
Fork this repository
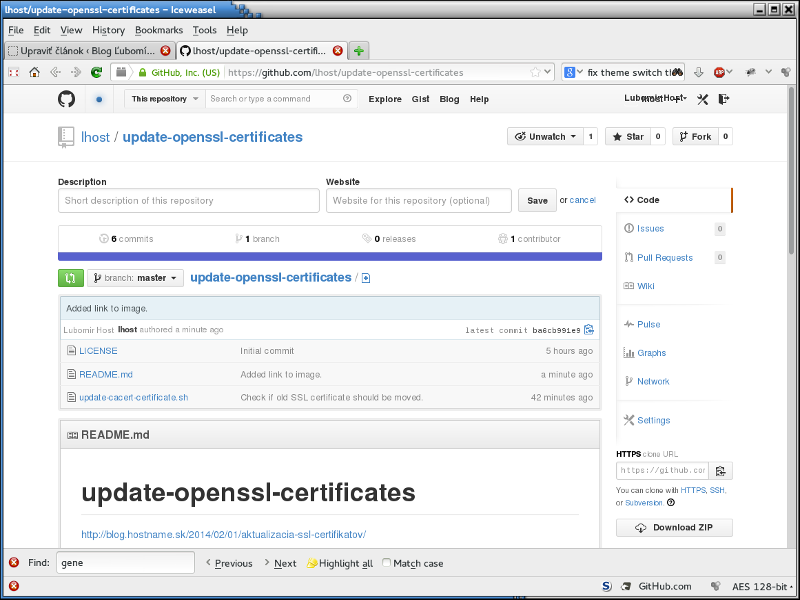(695, 136)
